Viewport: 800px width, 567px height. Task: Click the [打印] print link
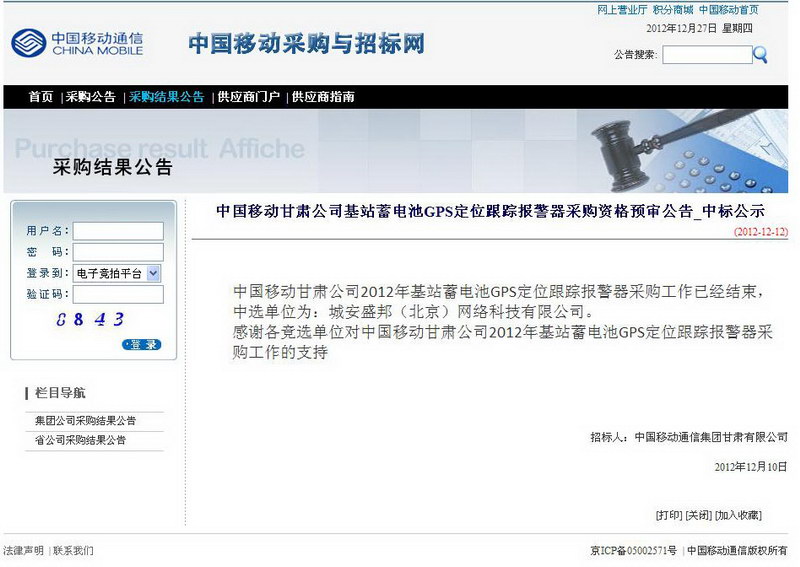669,515
